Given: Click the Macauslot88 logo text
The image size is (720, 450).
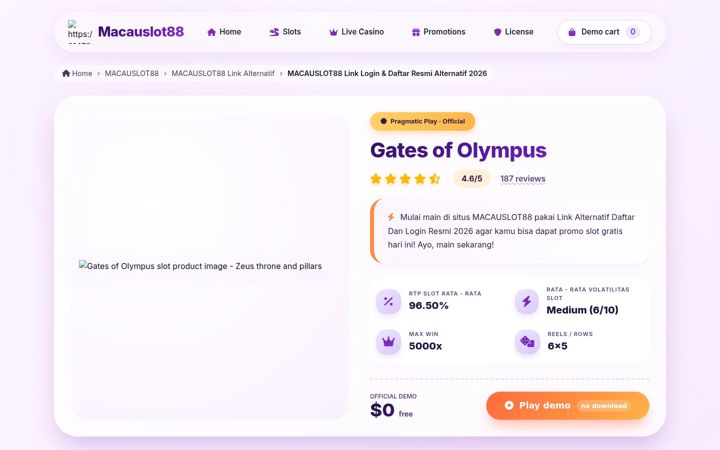Looking at the screenshot, I should (141, 32).
